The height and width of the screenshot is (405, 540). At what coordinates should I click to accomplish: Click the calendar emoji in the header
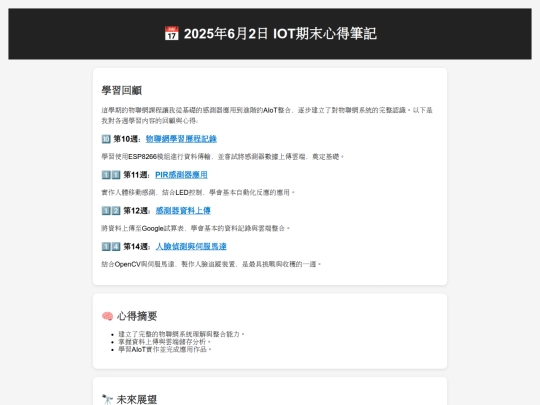coord(171,33)
